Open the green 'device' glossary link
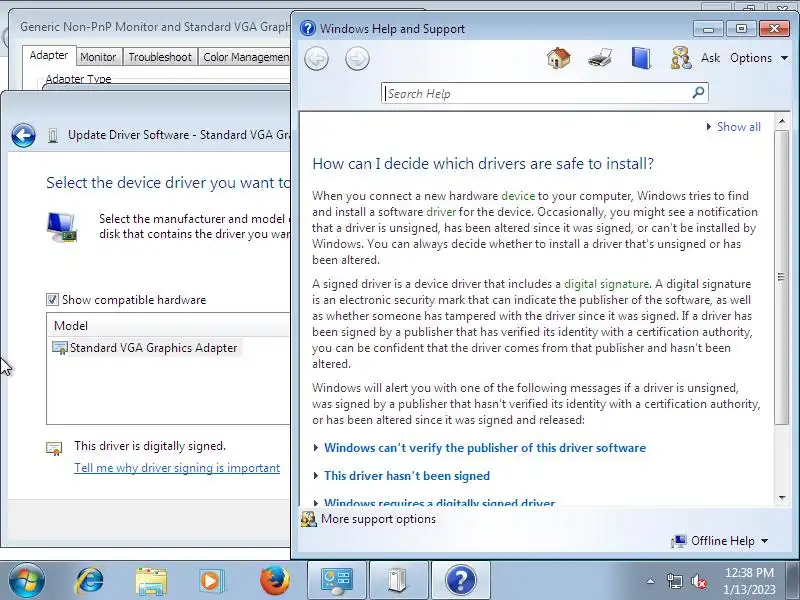Image resolution: width=800 pixels, height=600 pixels. click(518, 196)
